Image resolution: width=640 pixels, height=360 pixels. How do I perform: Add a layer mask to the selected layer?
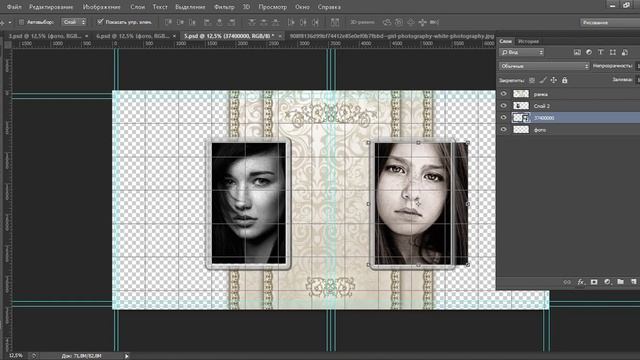tap(594, 282)
